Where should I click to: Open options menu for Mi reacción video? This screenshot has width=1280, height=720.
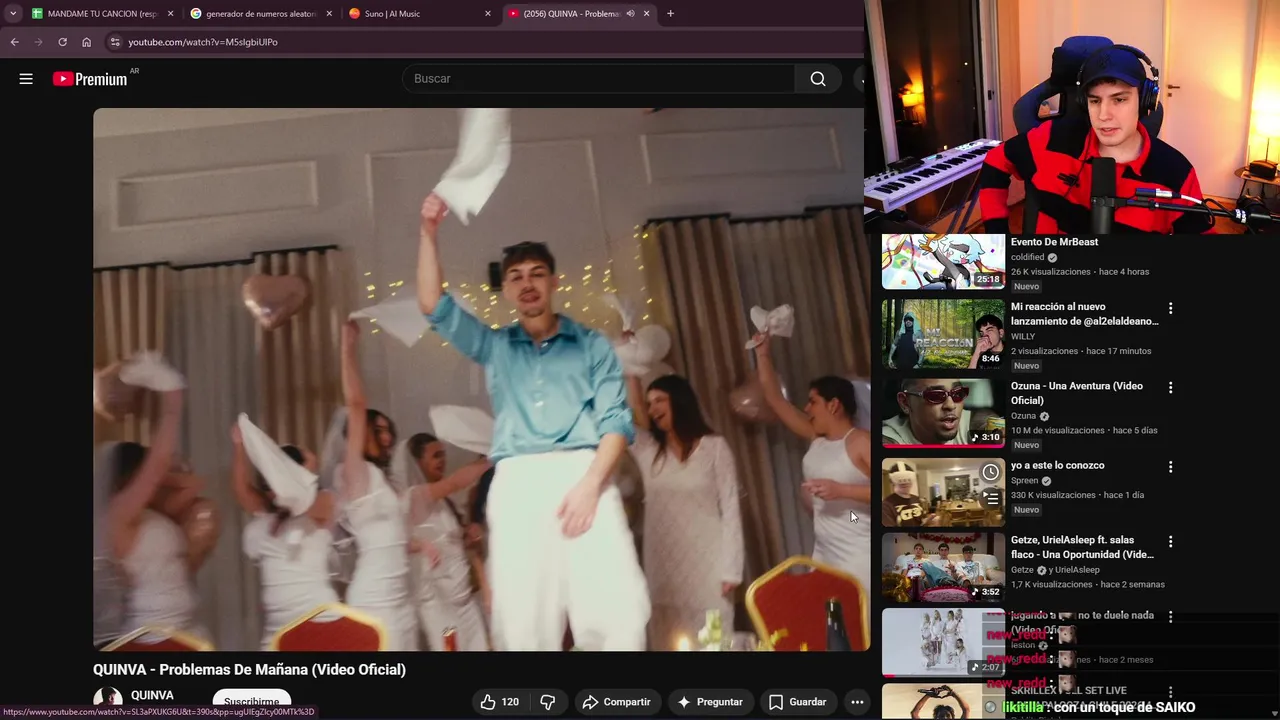coord(1170,308)
